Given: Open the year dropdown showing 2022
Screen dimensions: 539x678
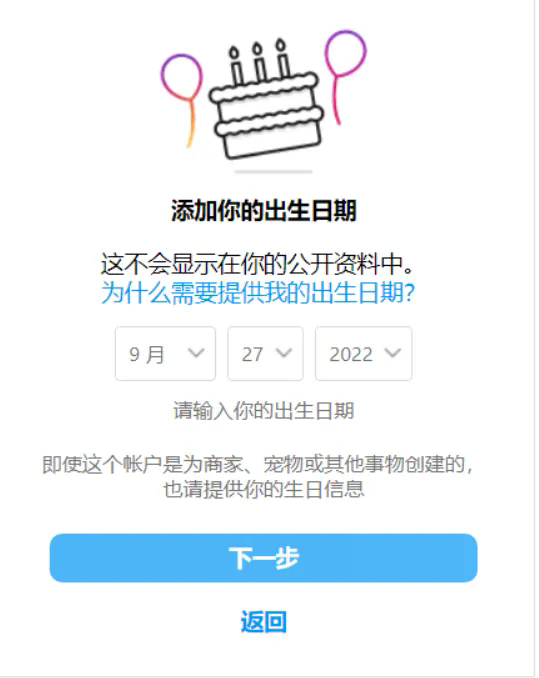Looking at the screenshot, I should click(364, 354).
